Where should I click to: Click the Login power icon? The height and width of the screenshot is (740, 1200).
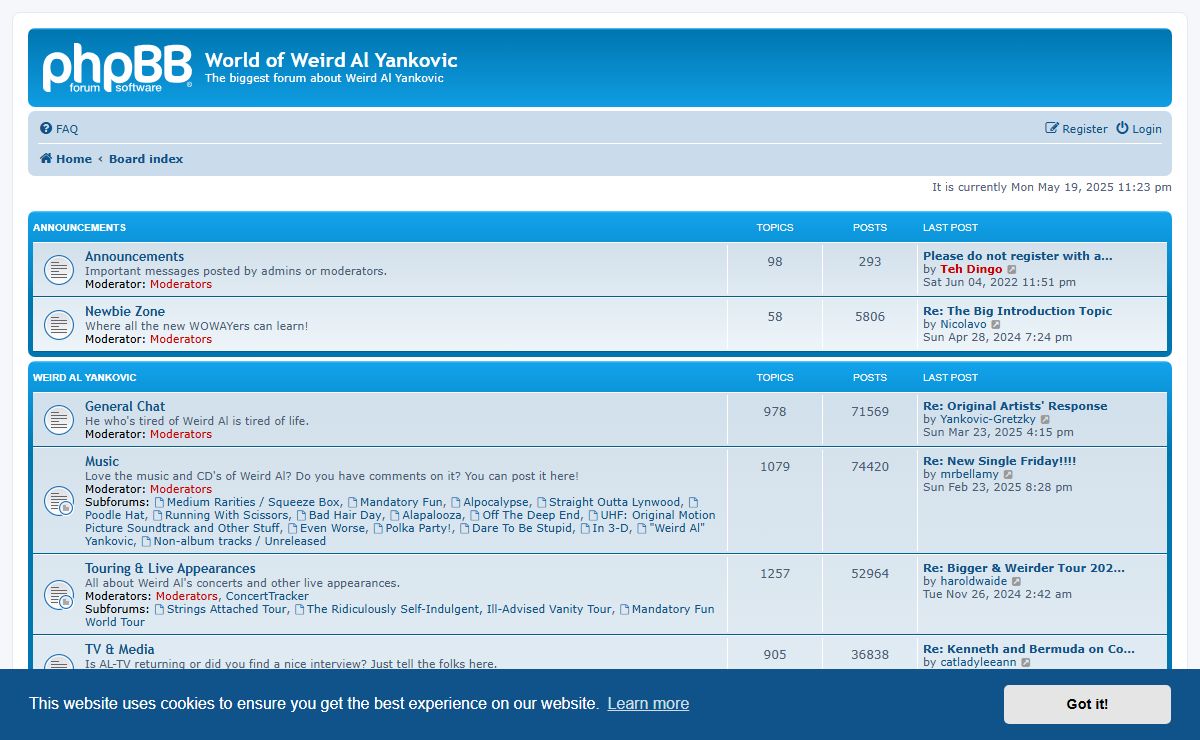pos(1122,128)
